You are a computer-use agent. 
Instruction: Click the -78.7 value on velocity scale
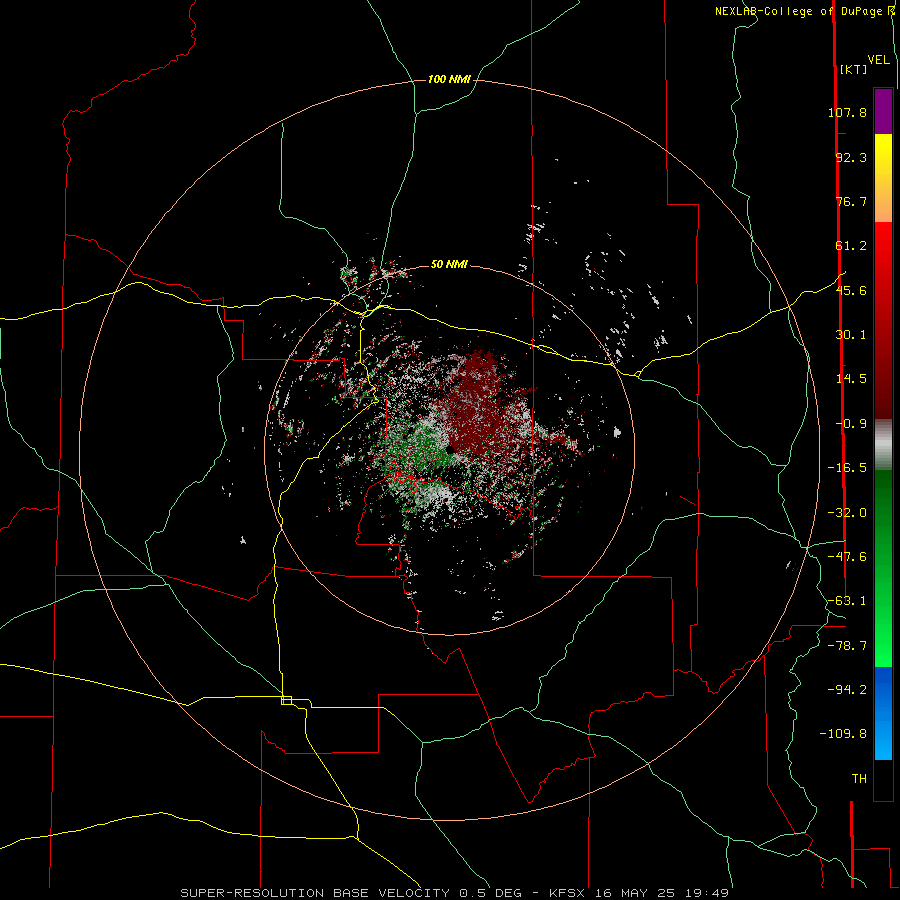(x=847, y=646)
